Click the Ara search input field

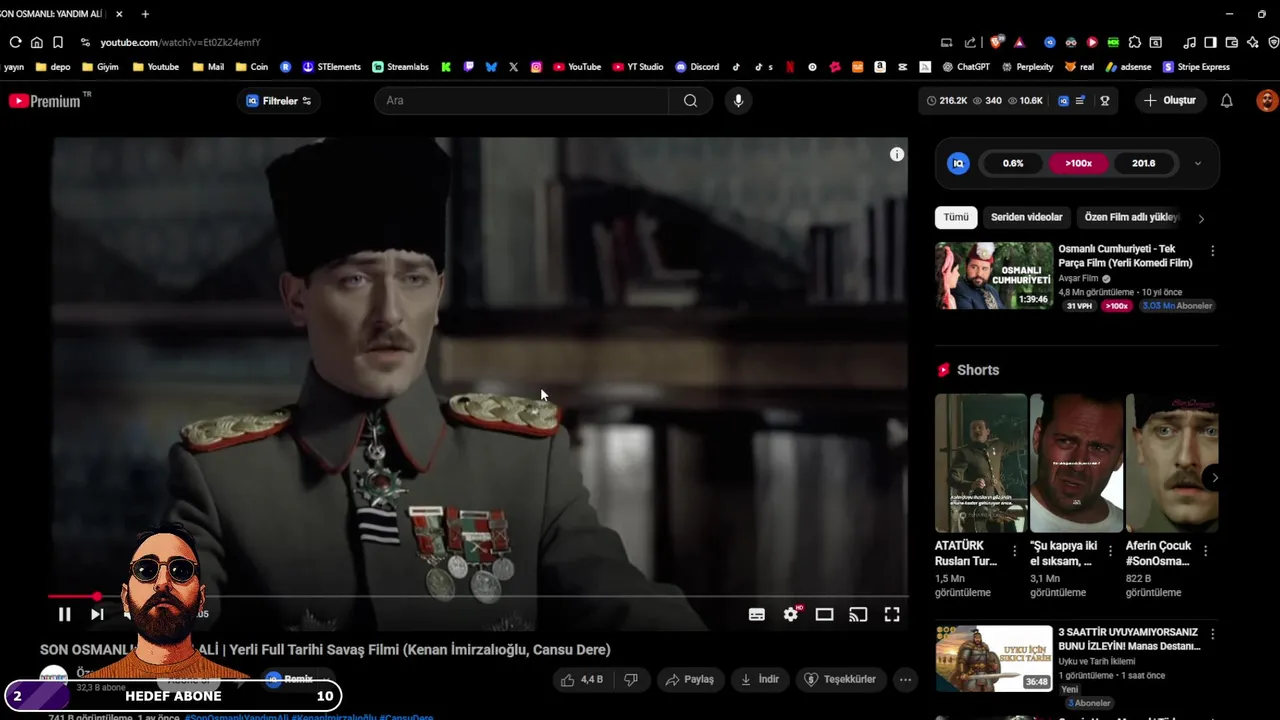click(521, 101)
